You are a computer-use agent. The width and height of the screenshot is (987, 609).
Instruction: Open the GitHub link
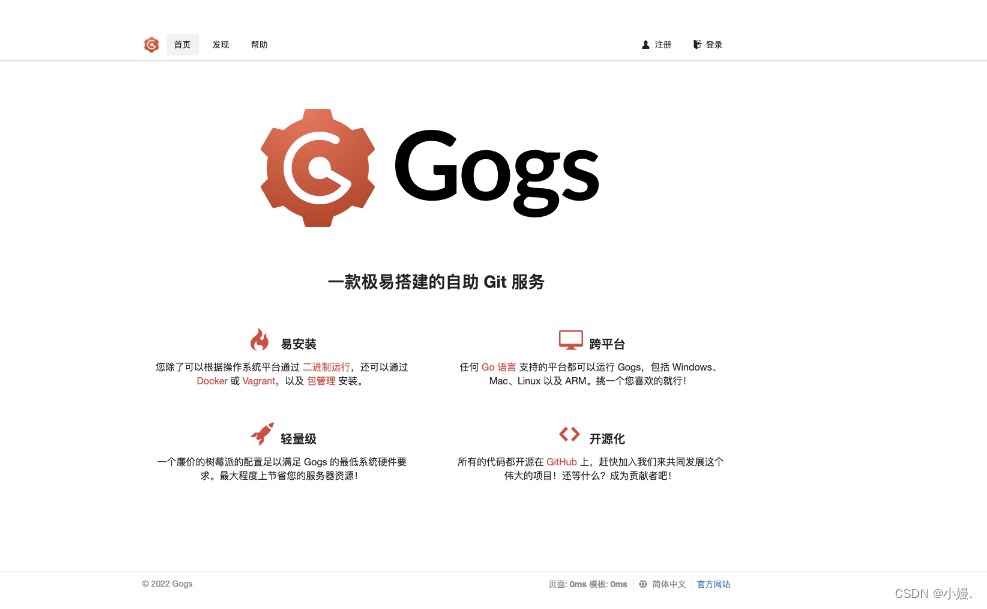coord(561,462)
